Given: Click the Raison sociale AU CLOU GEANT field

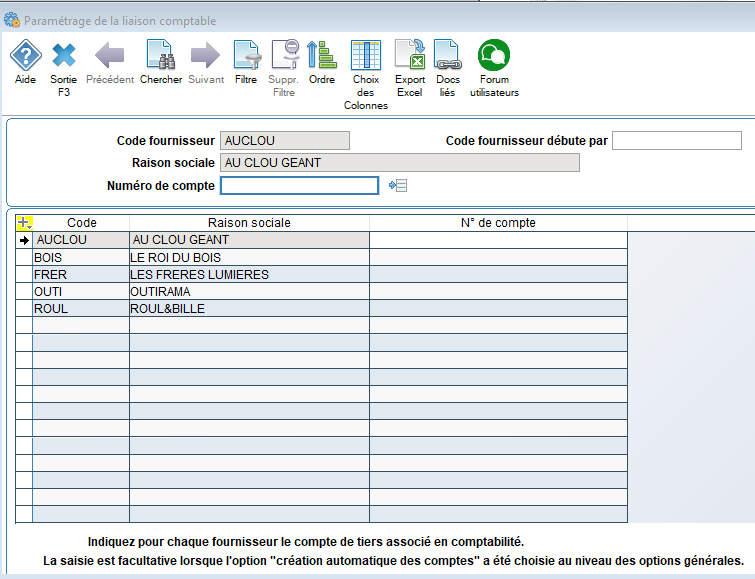Looking at the screenshot, I should pos(400,163).
